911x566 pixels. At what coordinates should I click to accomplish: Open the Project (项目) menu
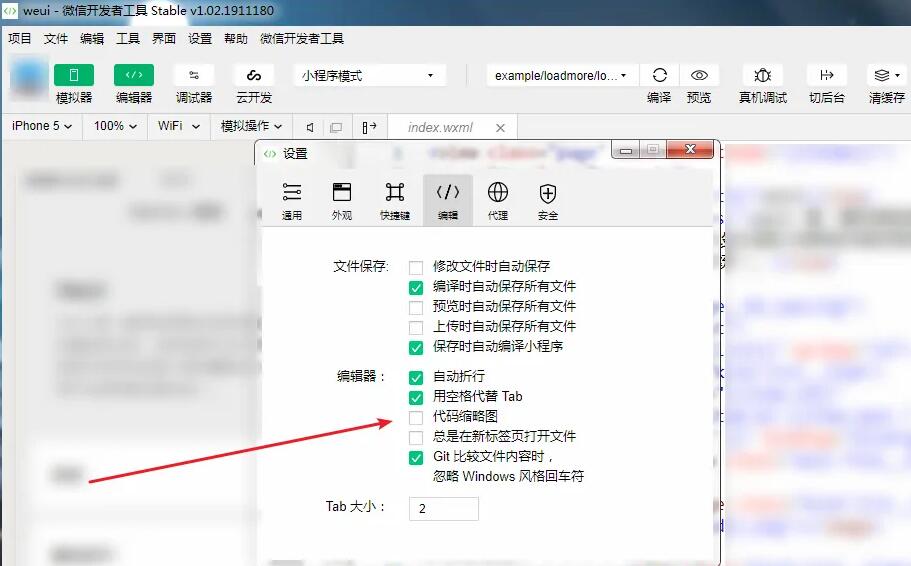(20, 38)
